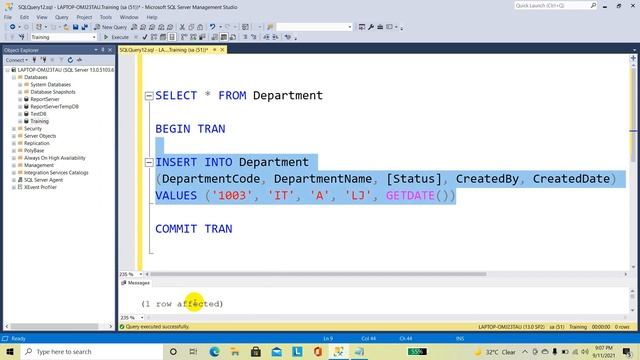
Task: Click the Object Explorer horizontal scrollbar
Action: point(54,327)
